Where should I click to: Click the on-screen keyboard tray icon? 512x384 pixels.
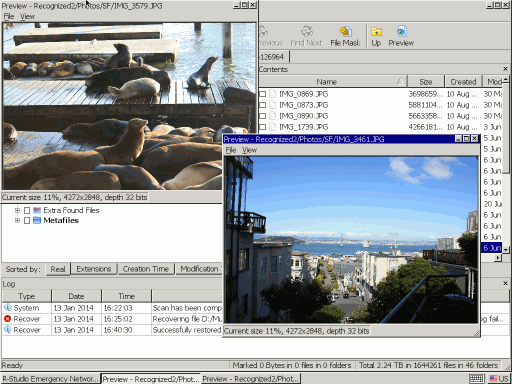tap(477, 379)
